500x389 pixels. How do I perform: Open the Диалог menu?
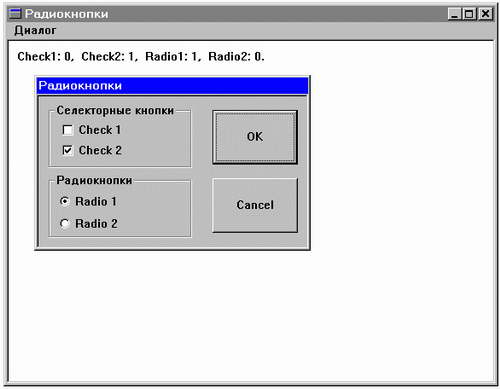pos(35,30)
